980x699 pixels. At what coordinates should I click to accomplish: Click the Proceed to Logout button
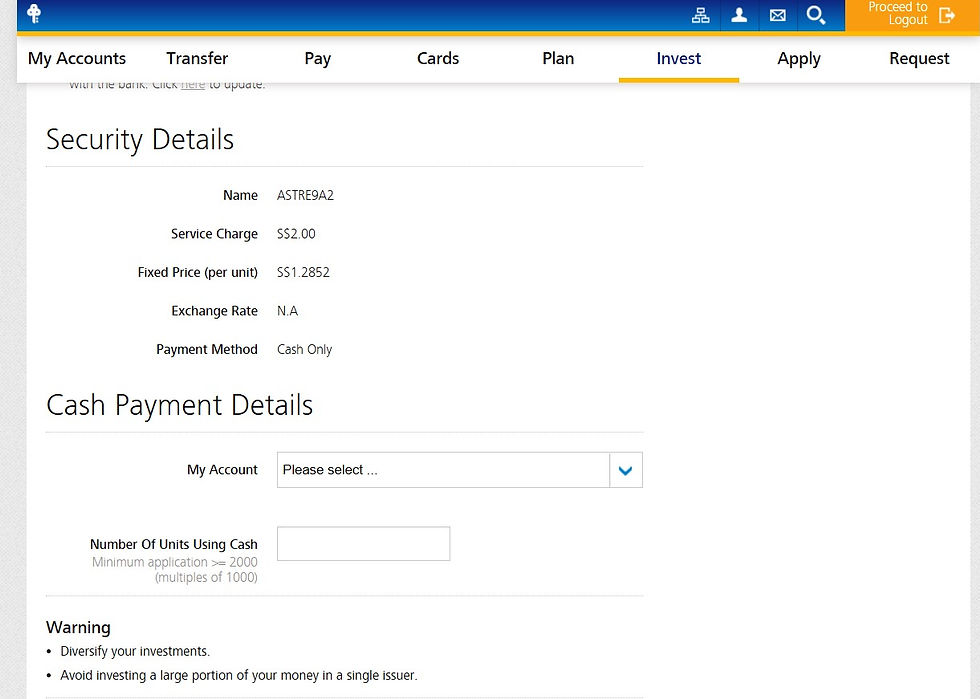[912, 15]
